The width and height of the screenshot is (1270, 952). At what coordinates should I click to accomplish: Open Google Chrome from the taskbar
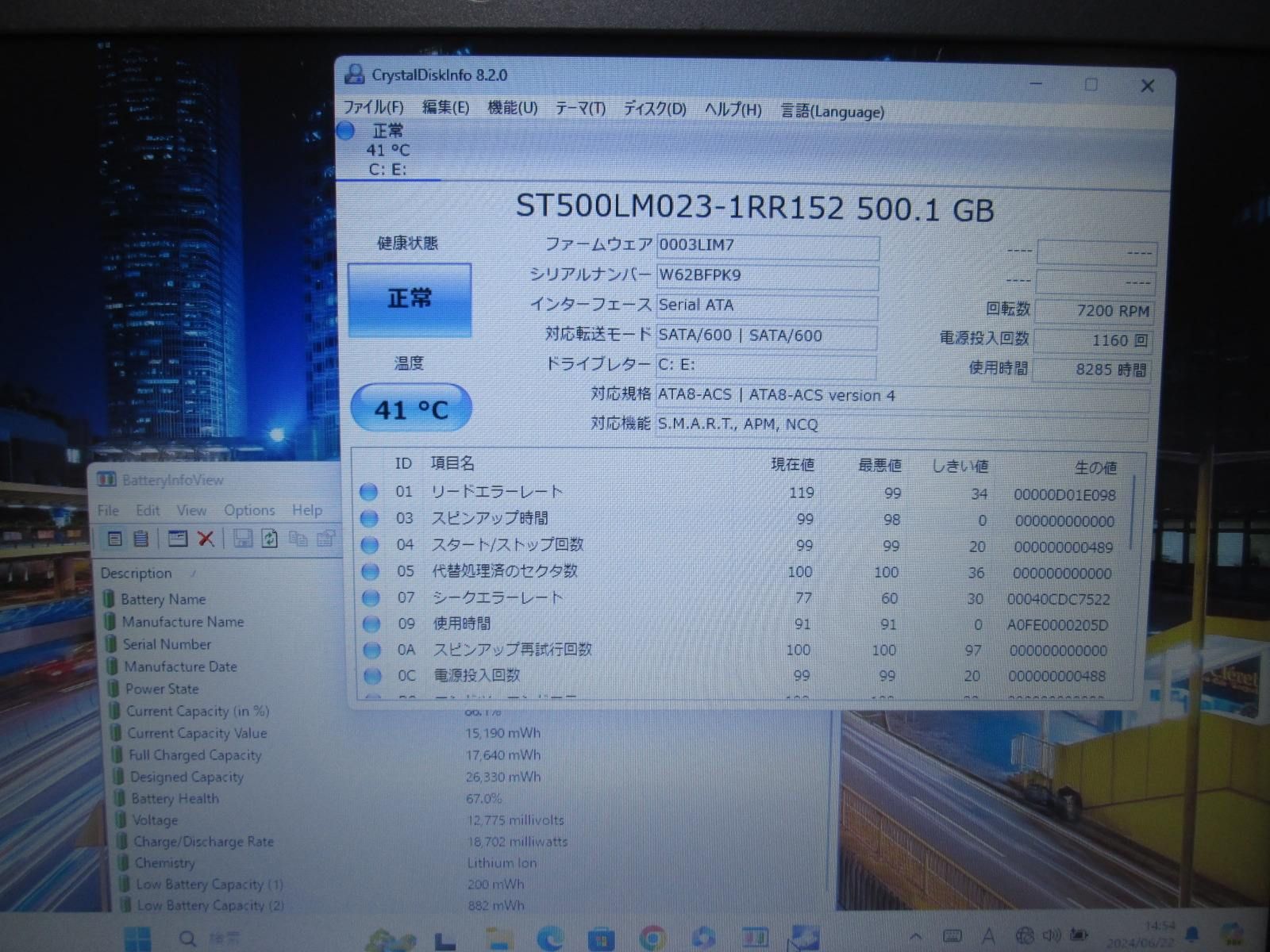(x=652, y=939)
